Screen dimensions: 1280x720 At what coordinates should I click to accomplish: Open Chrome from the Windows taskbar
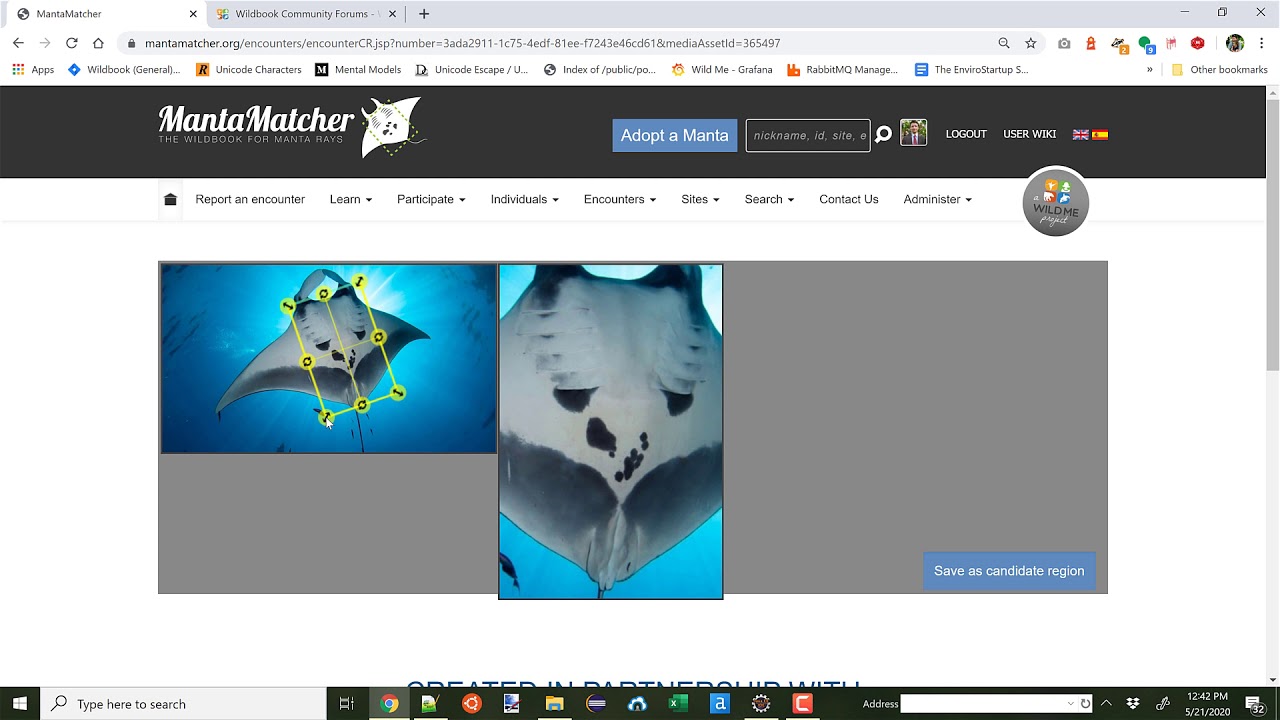coord(389,704)
